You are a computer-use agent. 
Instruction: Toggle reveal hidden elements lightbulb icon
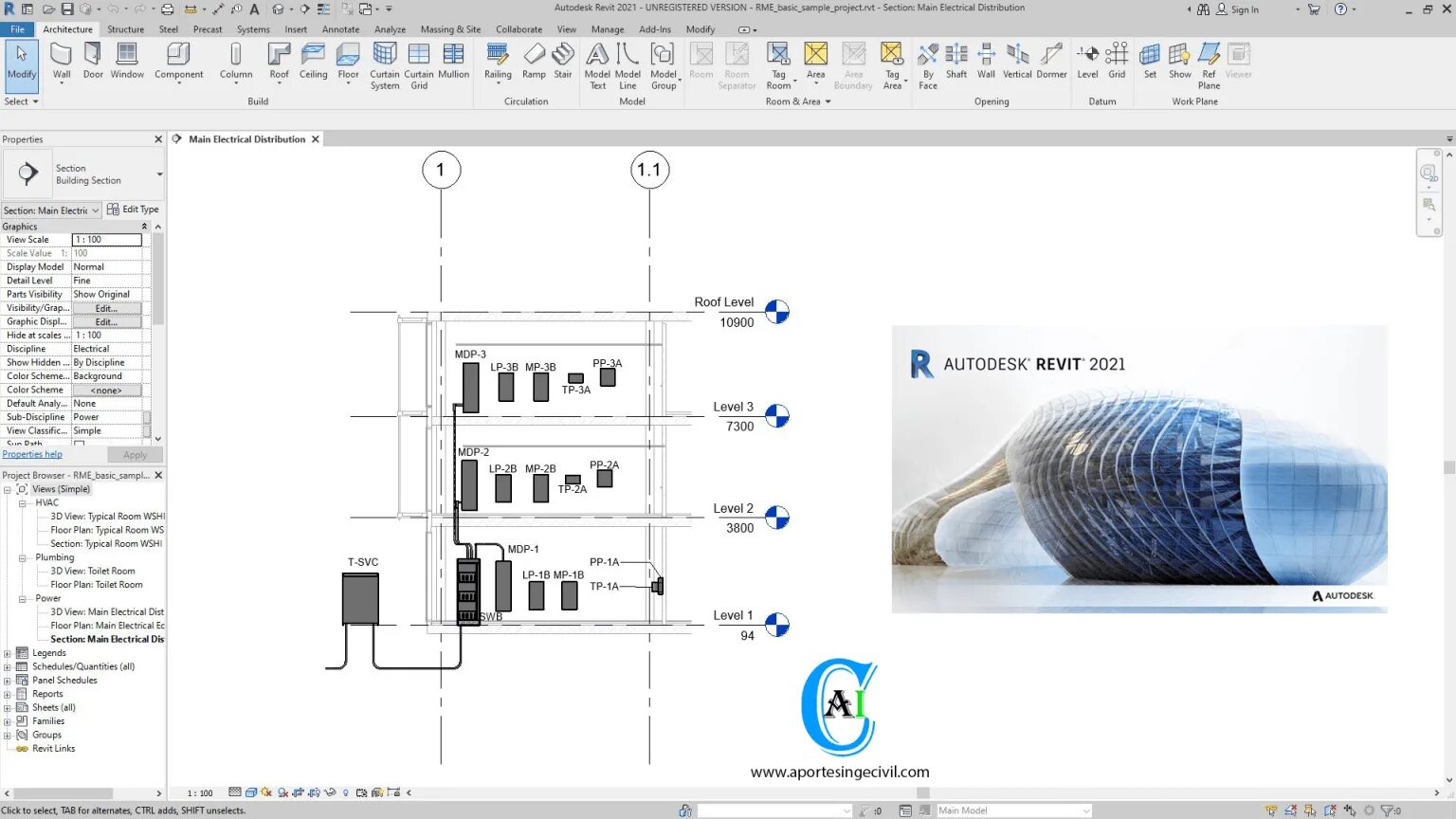[x=346, y=792]
